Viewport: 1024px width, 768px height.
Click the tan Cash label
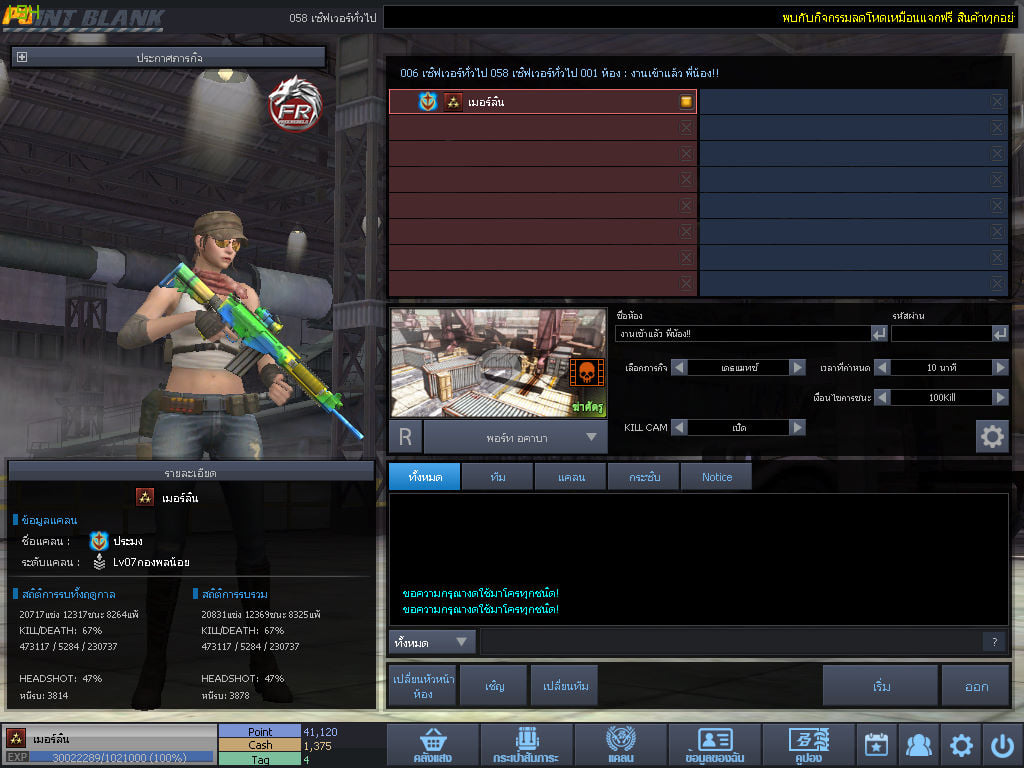pyautogui.click(x=260, y=745)
